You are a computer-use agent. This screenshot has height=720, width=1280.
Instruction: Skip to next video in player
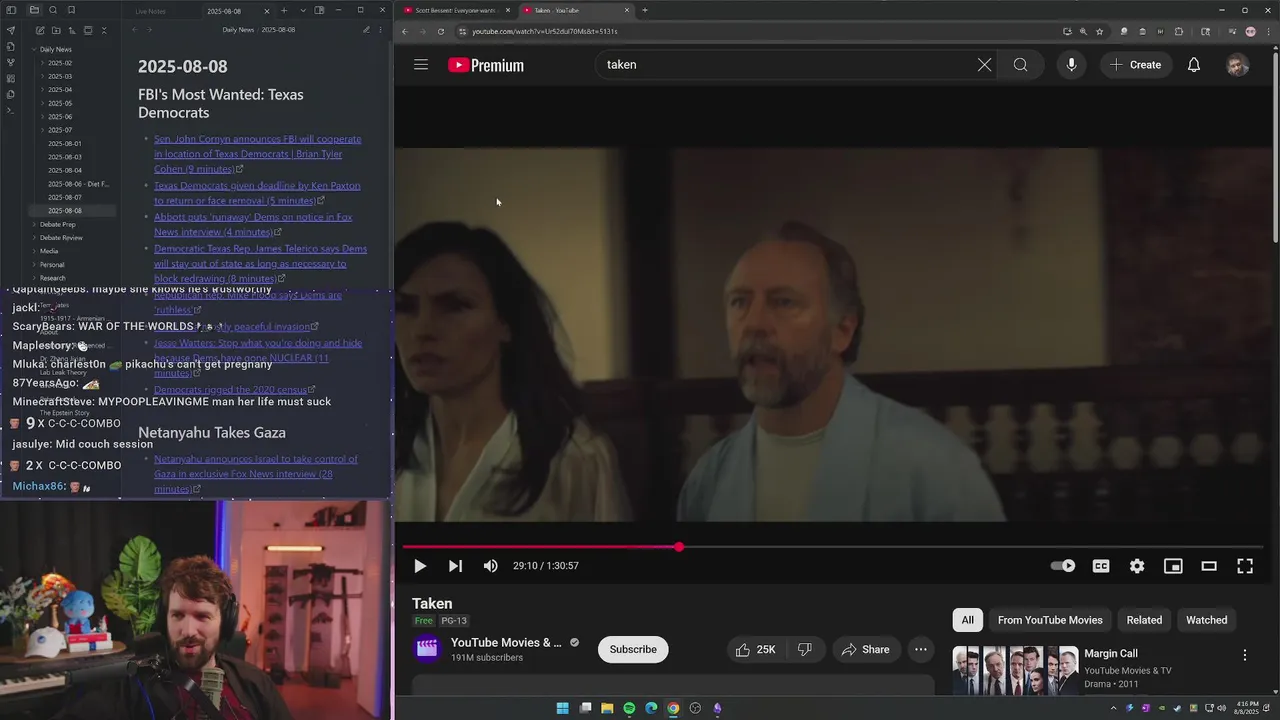[x=455, y=566]
